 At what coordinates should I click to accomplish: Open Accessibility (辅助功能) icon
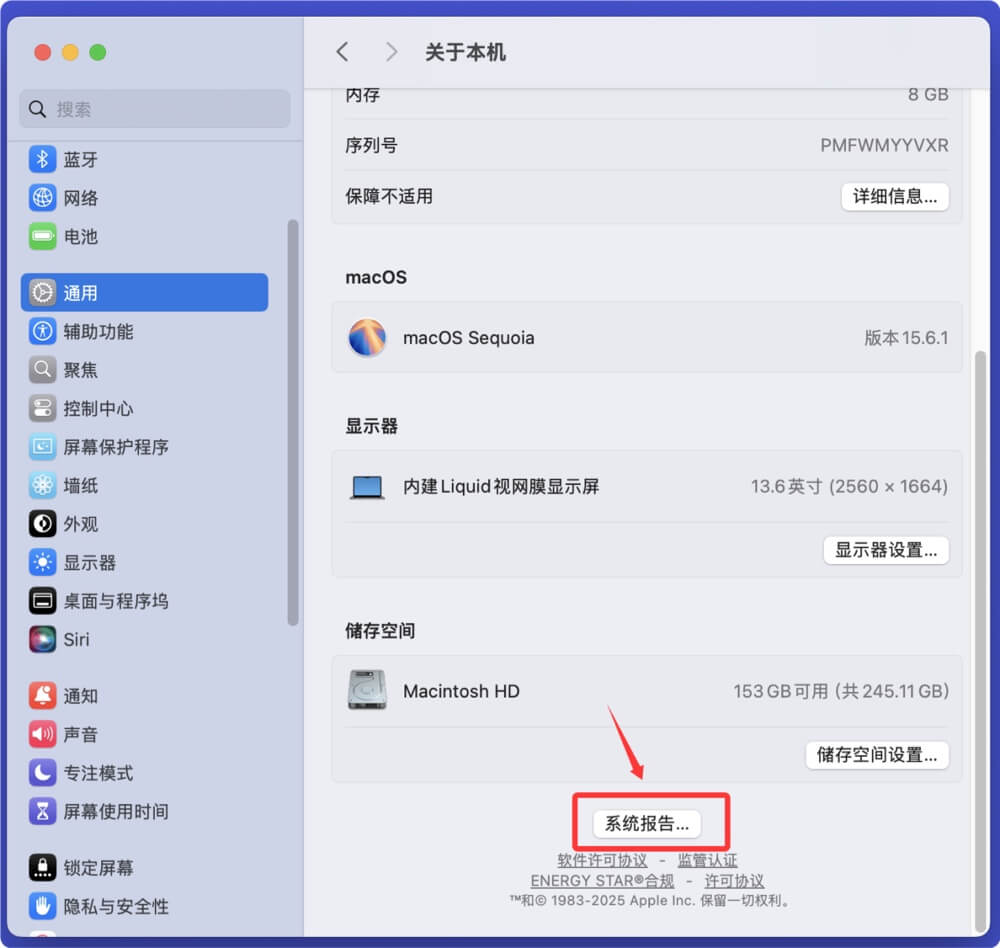point(42,331)
